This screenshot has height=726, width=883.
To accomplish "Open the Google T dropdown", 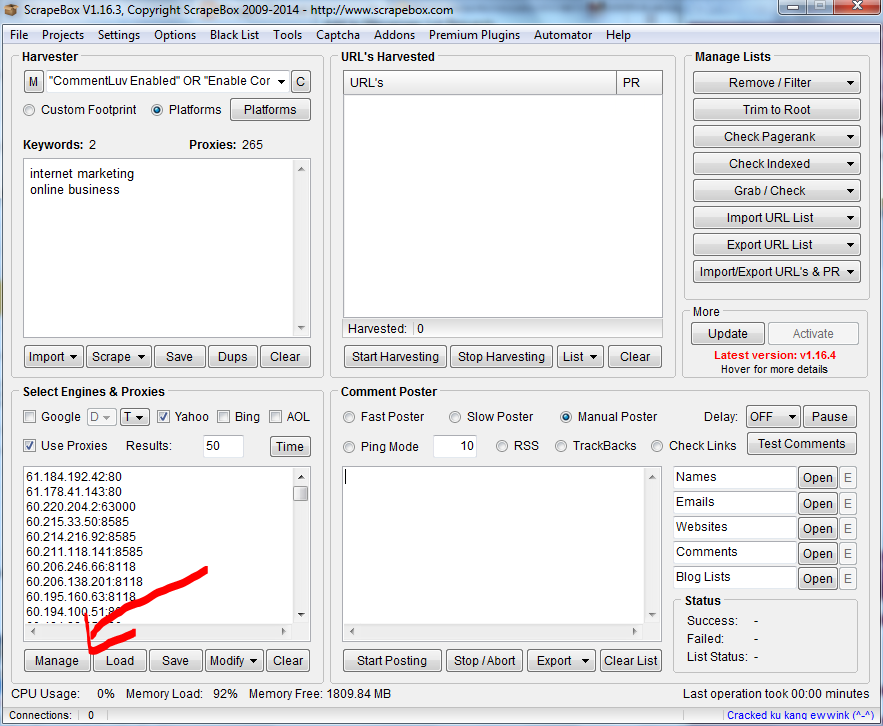I will 134,417.
